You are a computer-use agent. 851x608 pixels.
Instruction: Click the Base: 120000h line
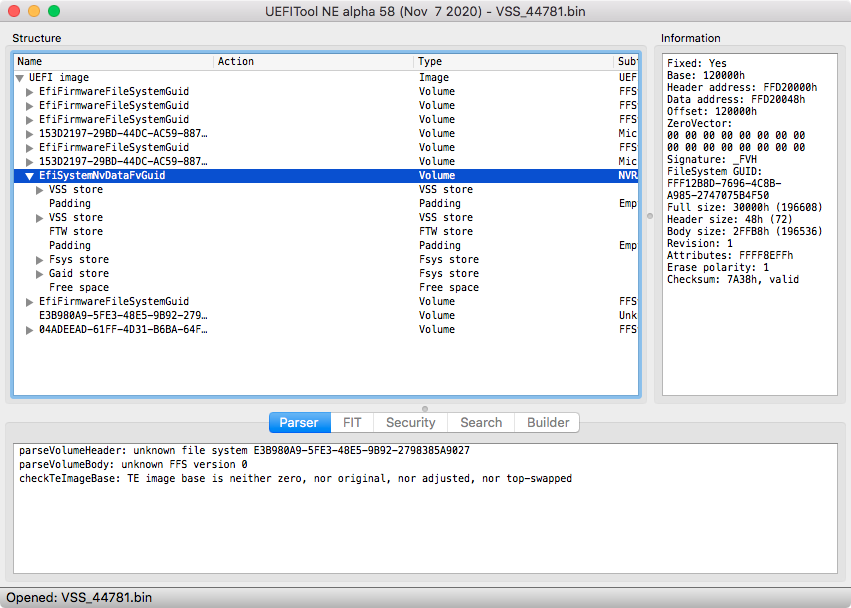[x=706, y=75]
